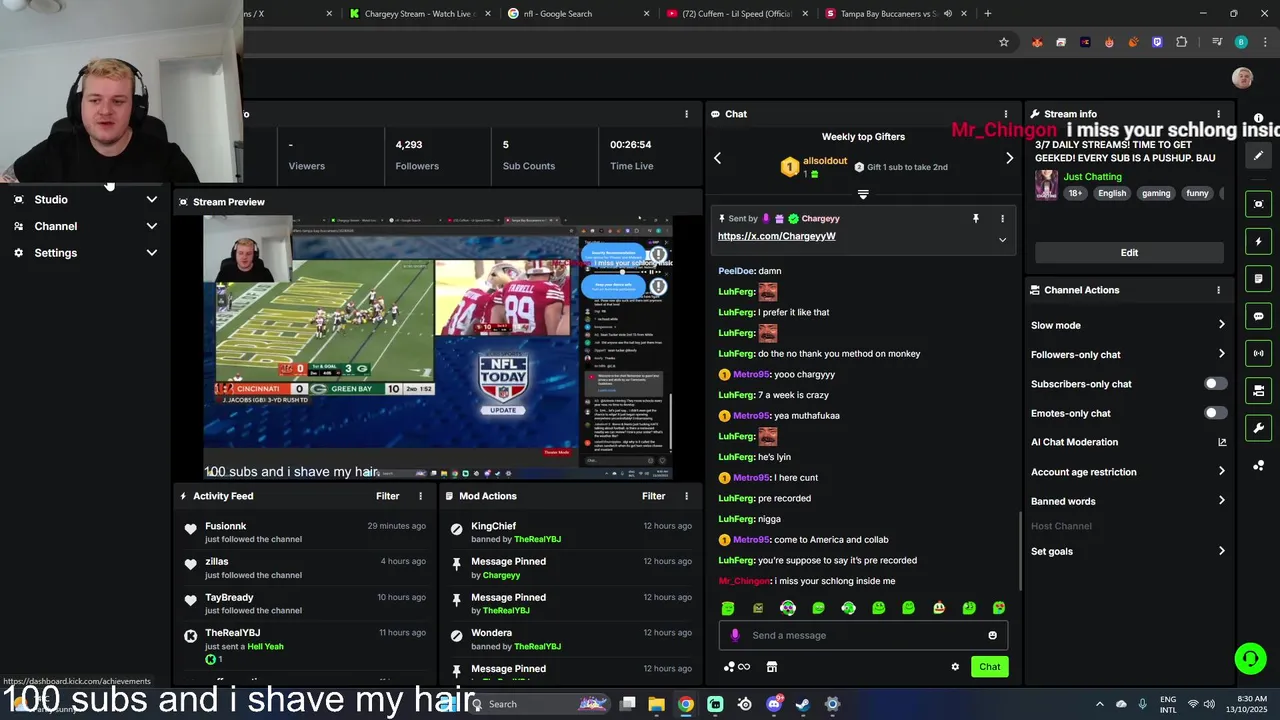Click the lightning bolt icon in right sidebar
This screenshot has width=1280, height=720.
click(1258, 241)
